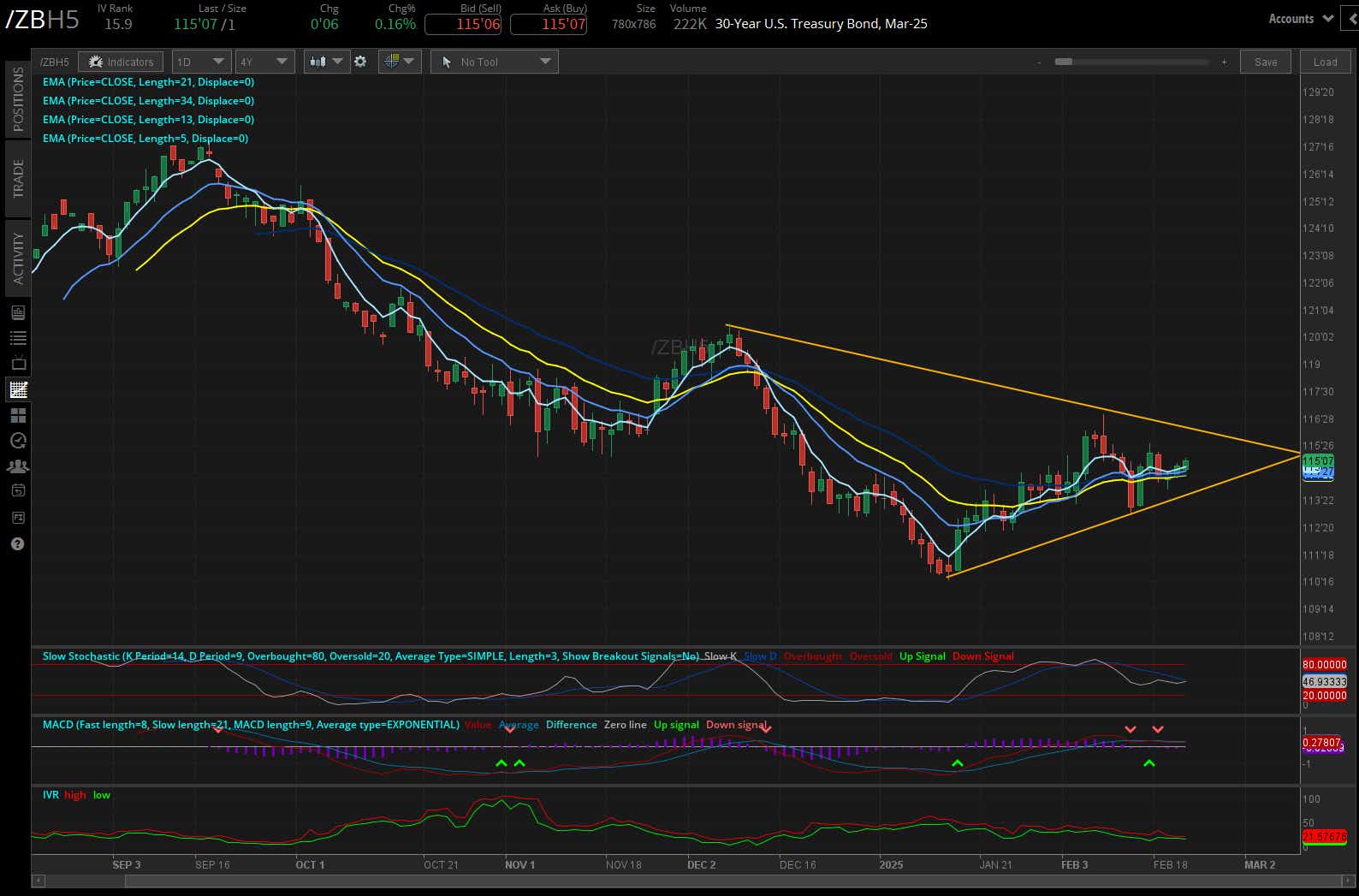Click the Volume 222K value

[x=690, y=24]
